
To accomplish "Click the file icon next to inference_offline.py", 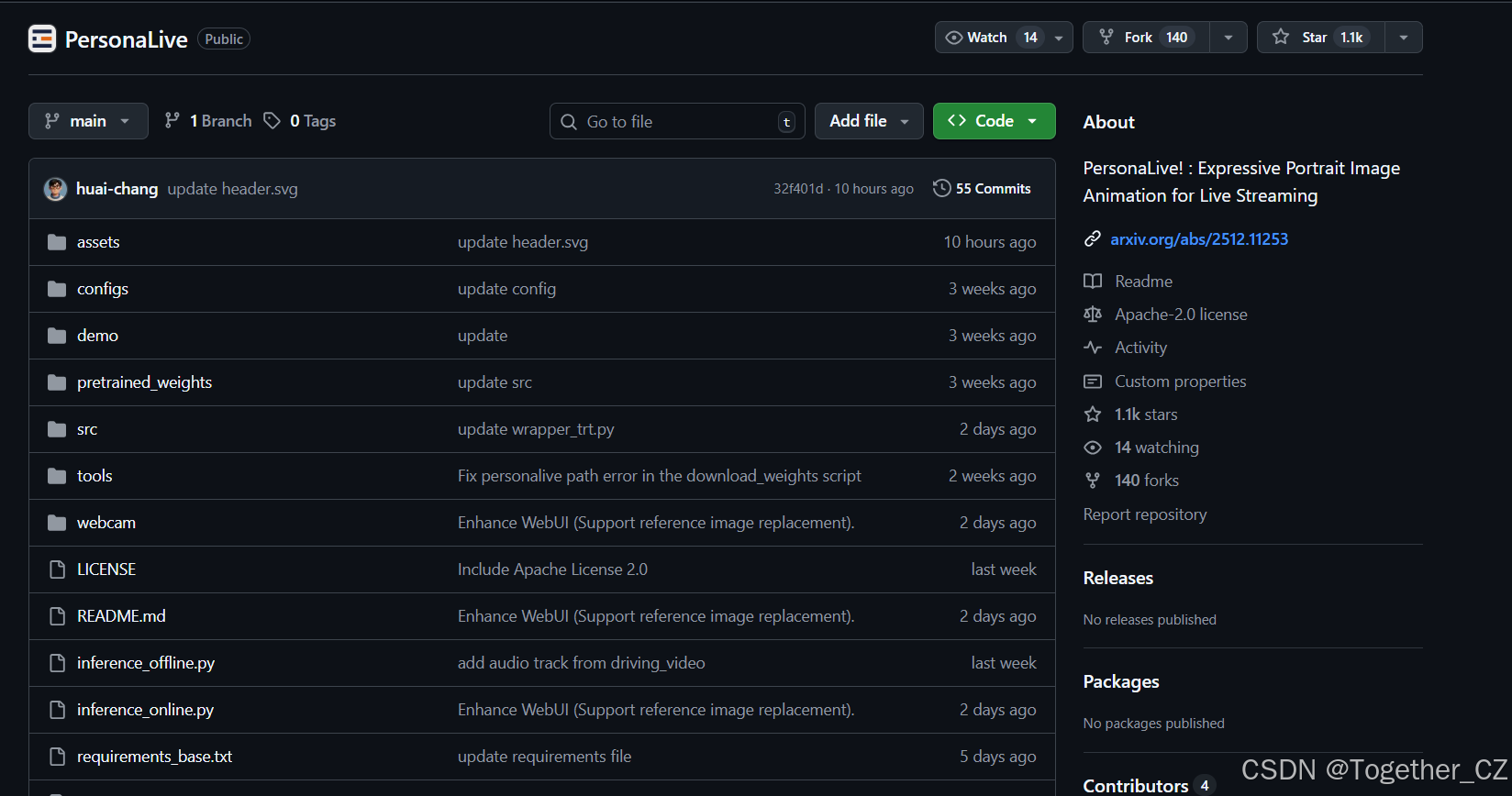I will [57, 663].
